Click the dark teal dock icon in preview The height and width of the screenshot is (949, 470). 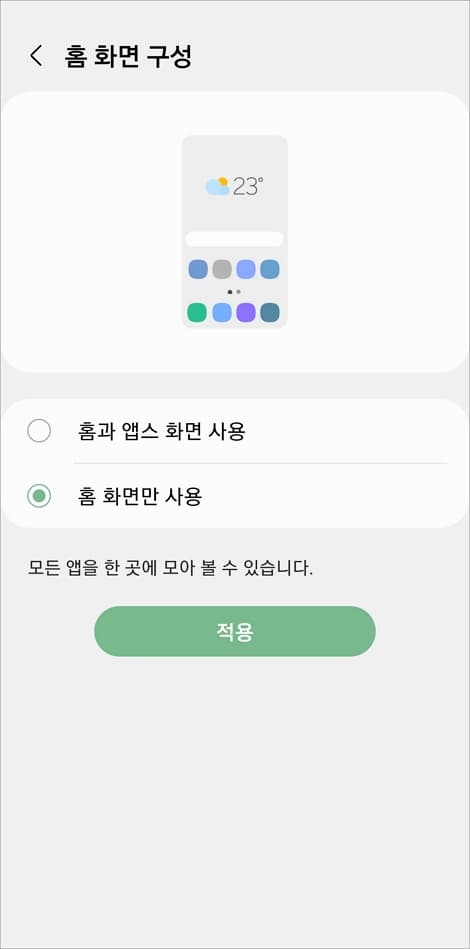pyautogui.click(x=270, y=312)
